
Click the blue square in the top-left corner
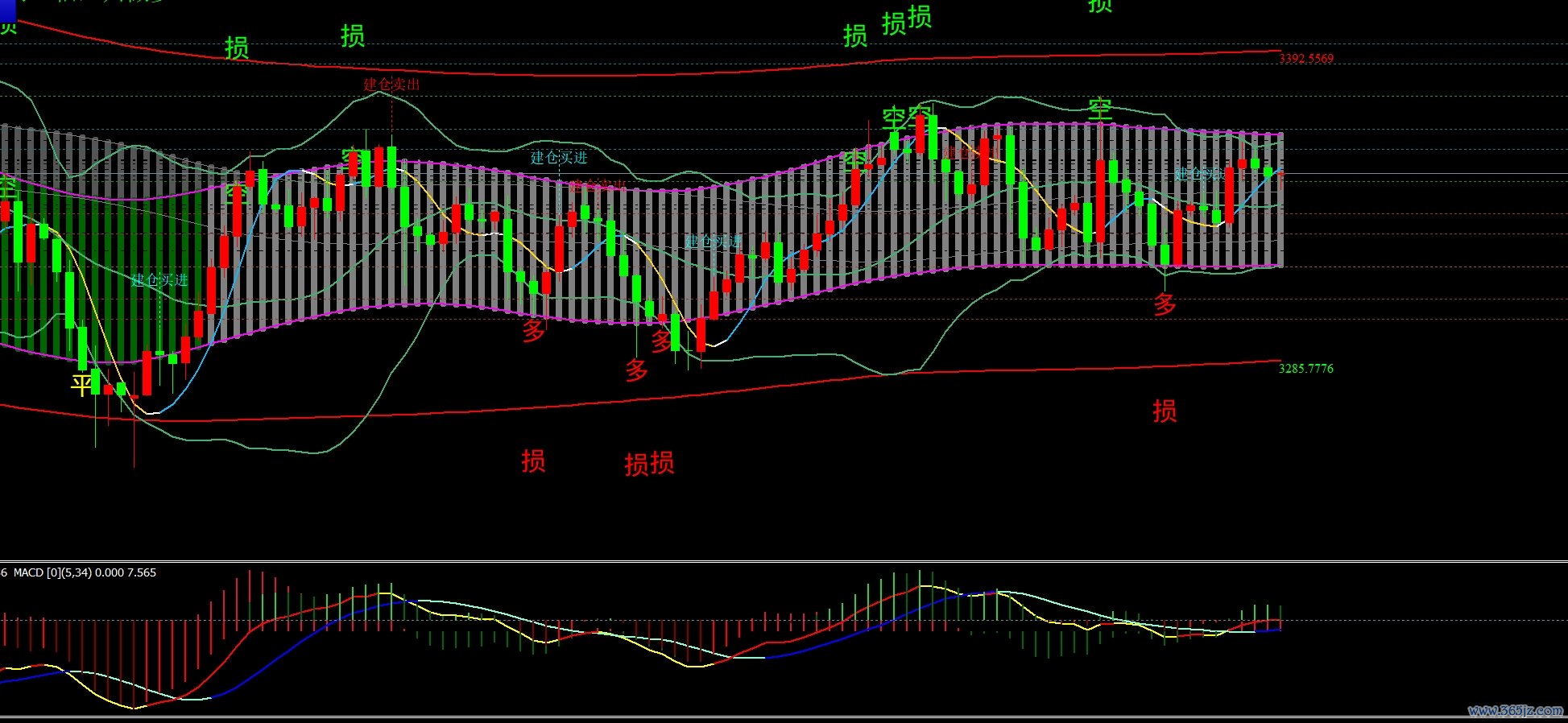click(8, 10)
